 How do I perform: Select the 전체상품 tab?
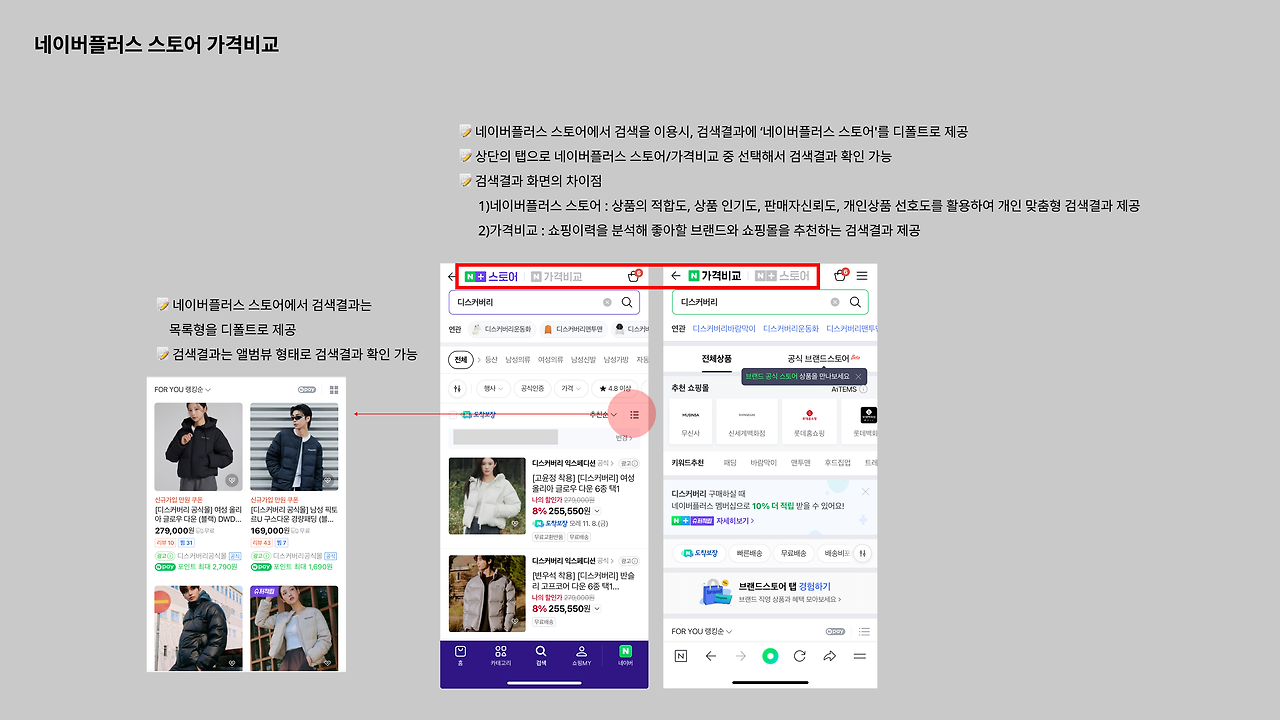pyautogui.click(x=716, y=358)
